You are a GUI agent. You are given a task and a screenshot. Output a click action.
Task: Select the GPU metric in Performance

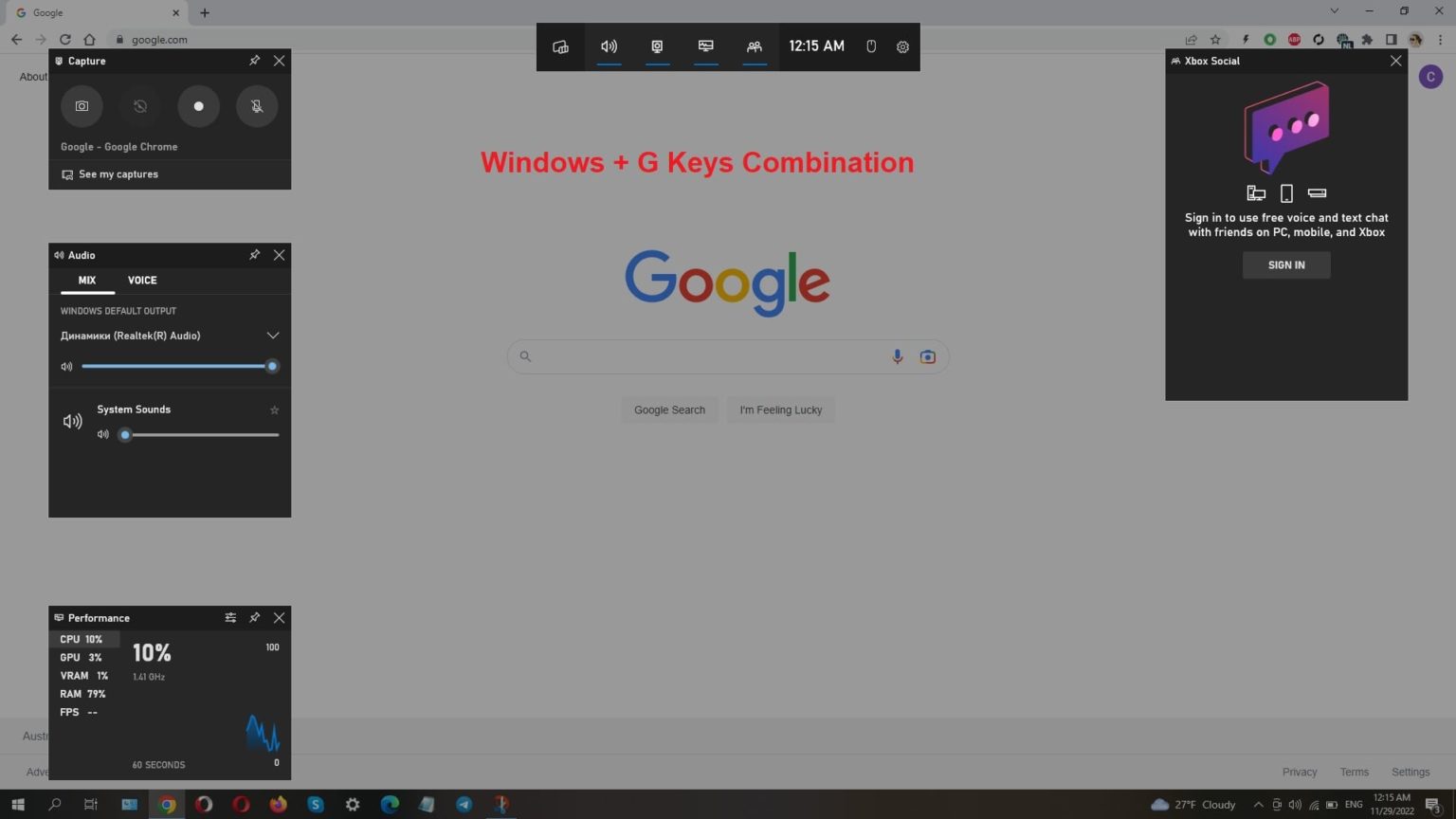(82, 658)
